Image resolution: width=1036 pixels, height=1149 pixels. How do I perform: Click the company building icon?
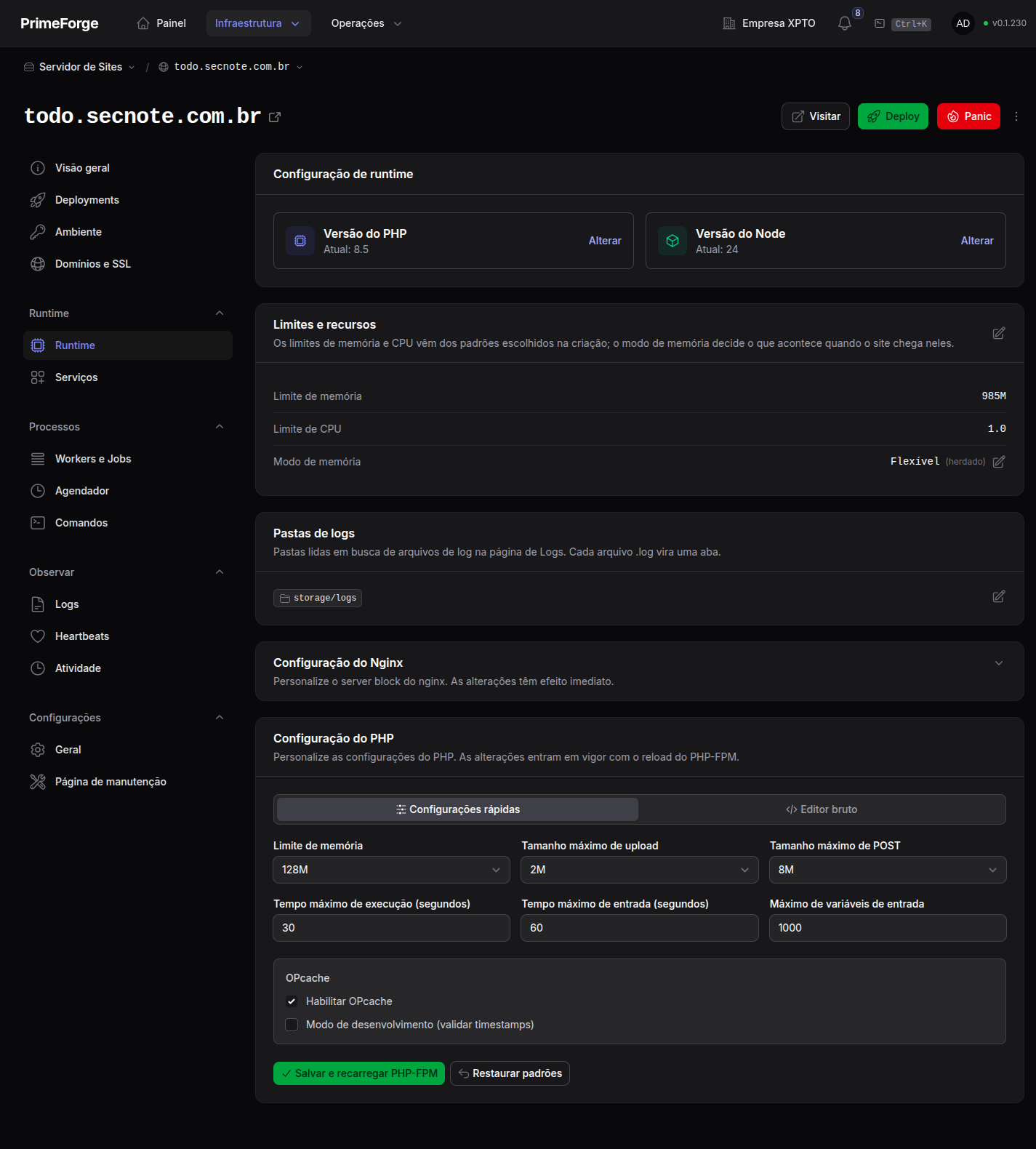pos(729,23)
